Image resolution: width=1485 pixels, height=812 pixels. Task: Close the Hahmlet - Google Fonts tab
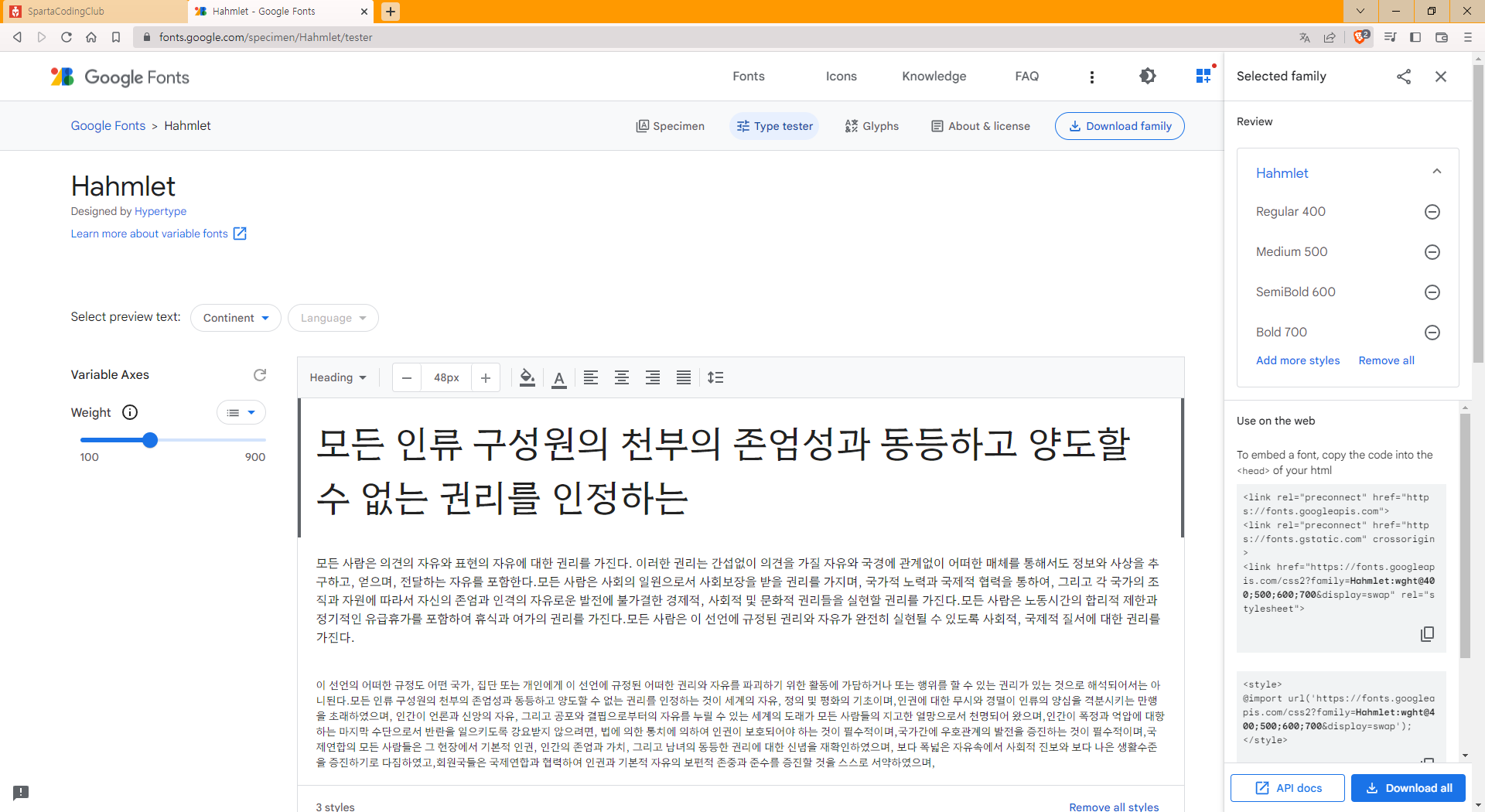coord(364,12)
